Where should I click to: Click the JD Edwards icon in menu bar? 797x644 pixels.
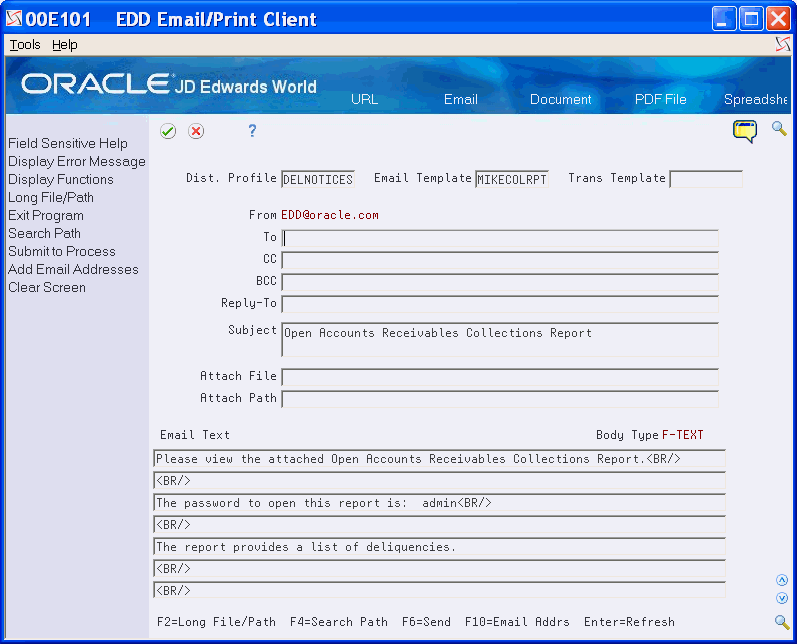[x=783, y=45]
